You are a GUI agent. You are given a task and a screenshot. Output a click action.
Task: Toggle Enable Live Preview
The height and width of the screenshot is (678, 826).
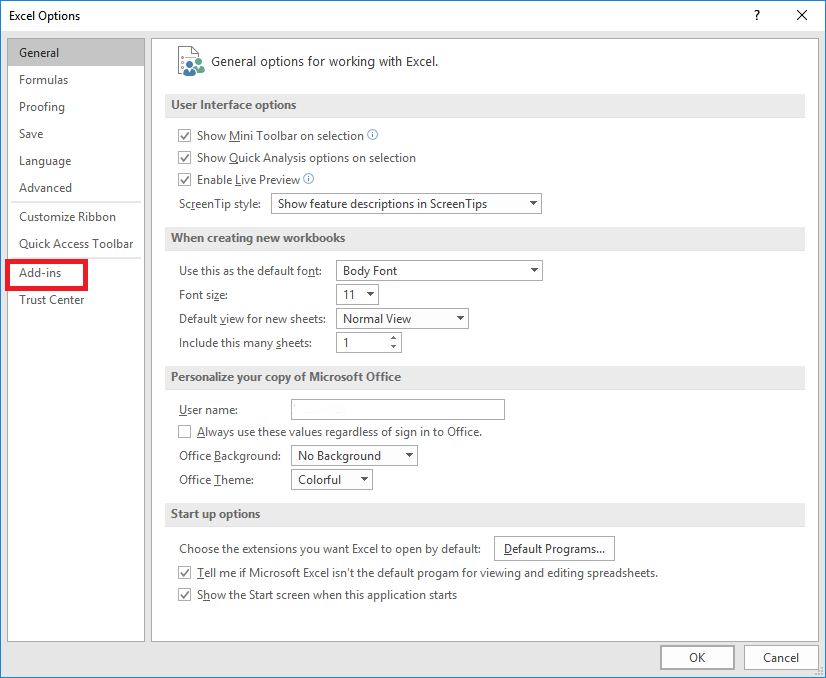tap(185, 180)
